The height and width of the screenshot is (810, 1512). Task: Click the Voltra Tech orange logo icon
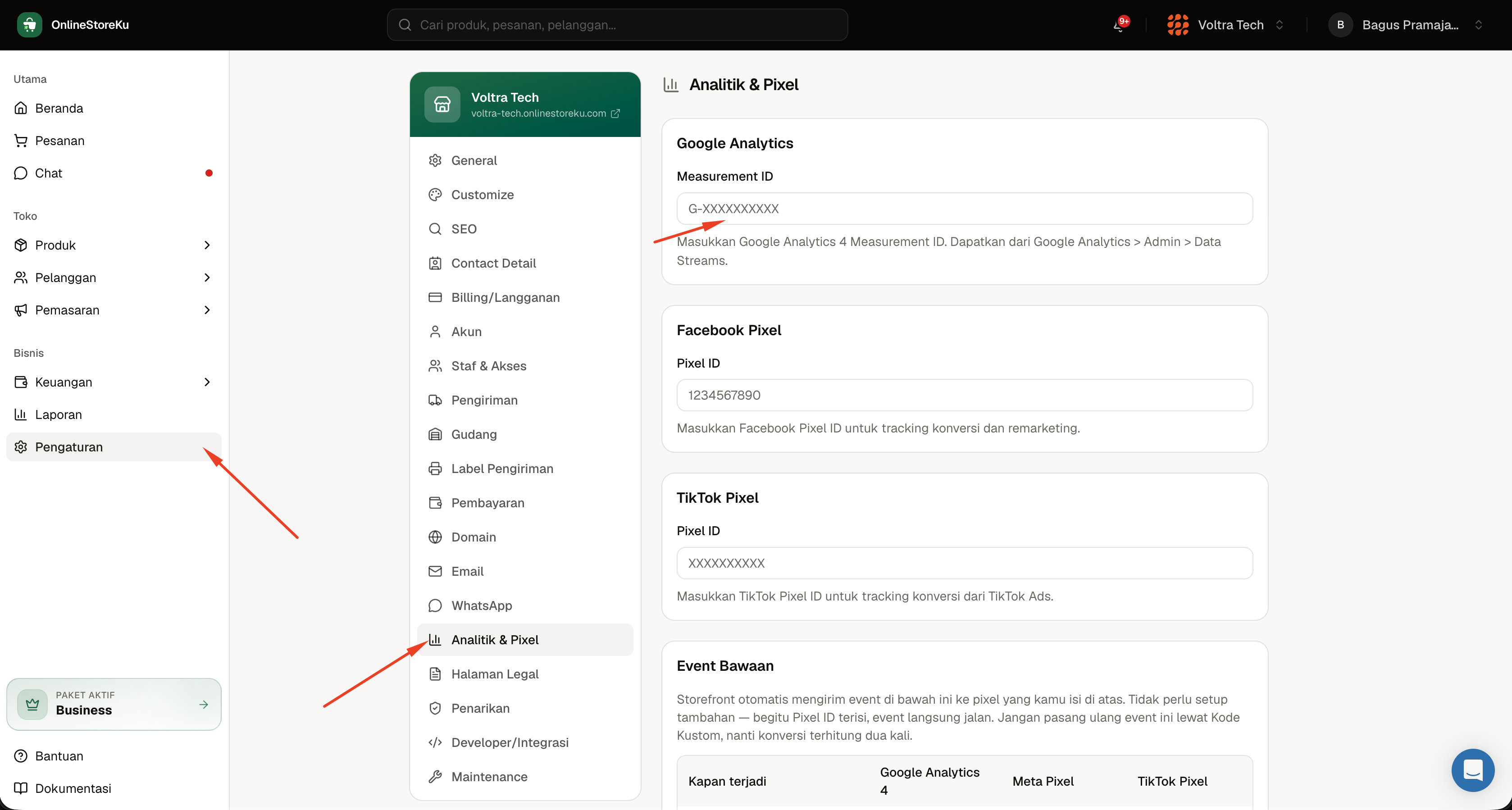[x=1177, y=25]
